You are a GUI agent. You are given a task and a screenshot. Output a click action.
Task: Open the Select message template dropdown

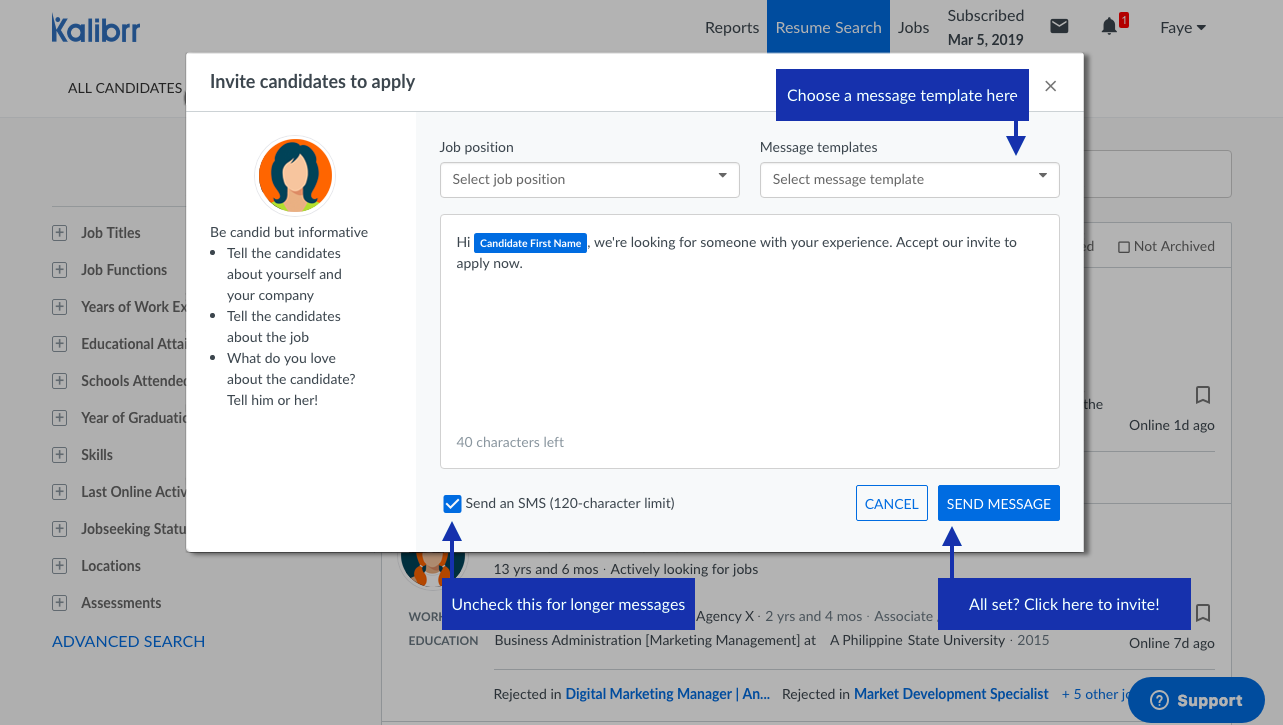(909, 180)
